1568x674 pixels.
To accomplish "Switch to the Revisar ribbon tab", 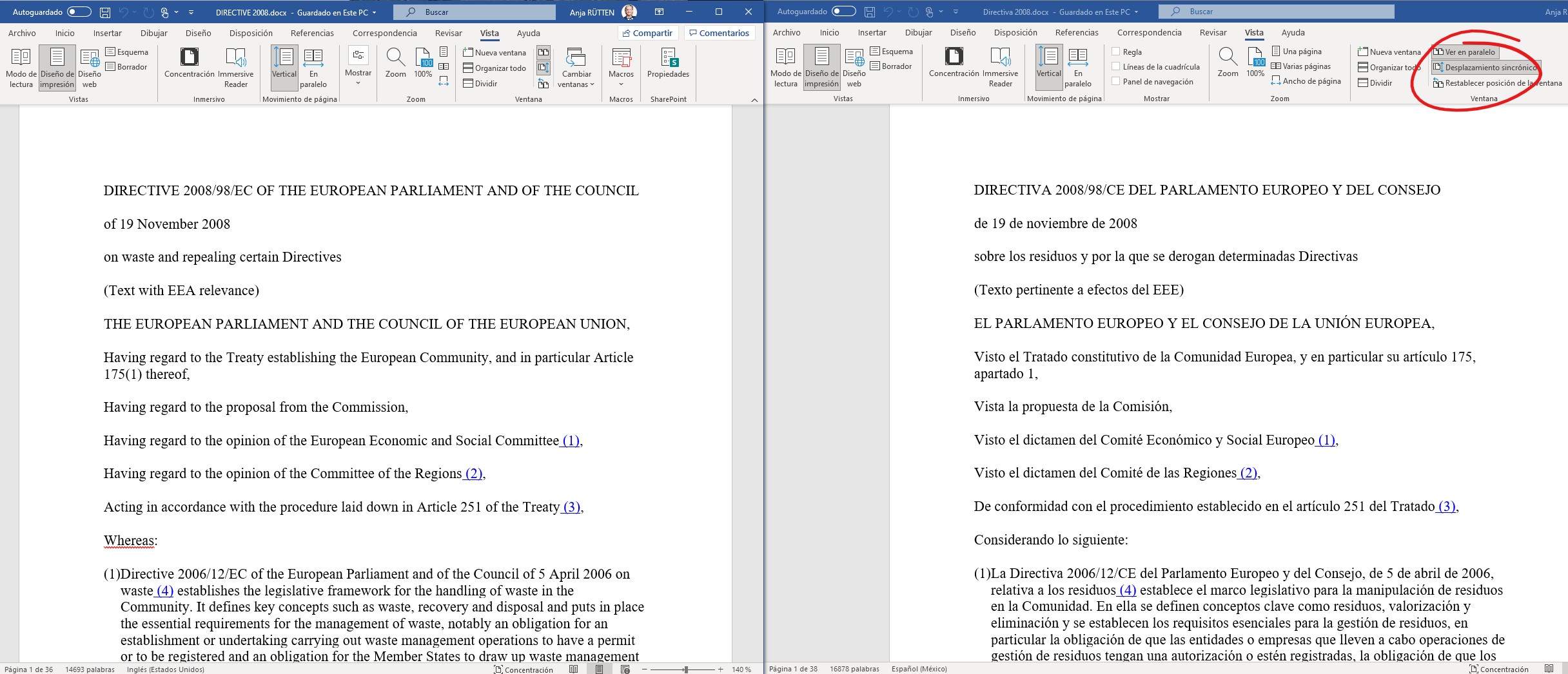I will pos(448,33).
